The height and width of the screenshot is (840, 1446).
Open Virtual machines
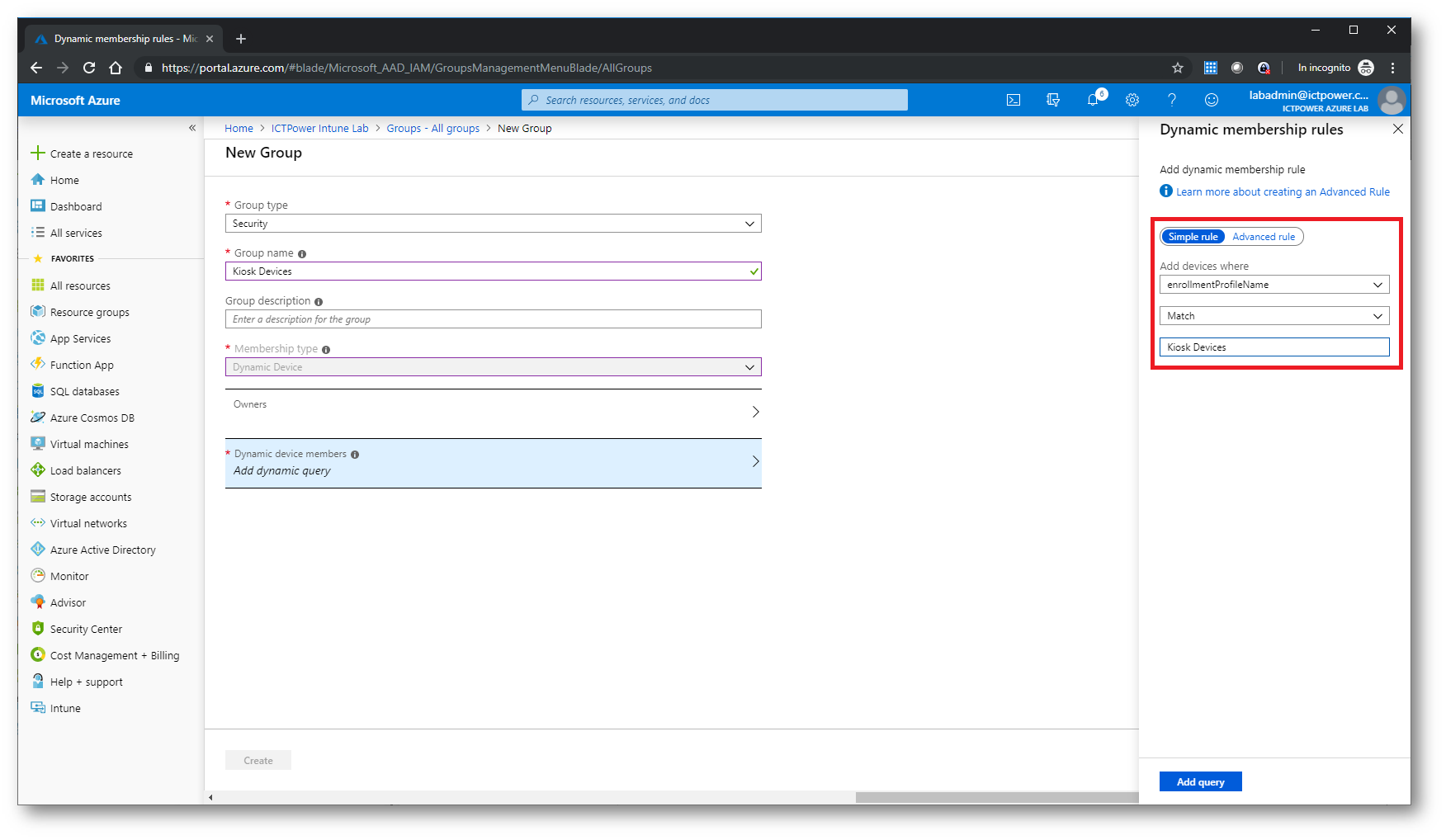pyautogui.click(x=89, y=444)
